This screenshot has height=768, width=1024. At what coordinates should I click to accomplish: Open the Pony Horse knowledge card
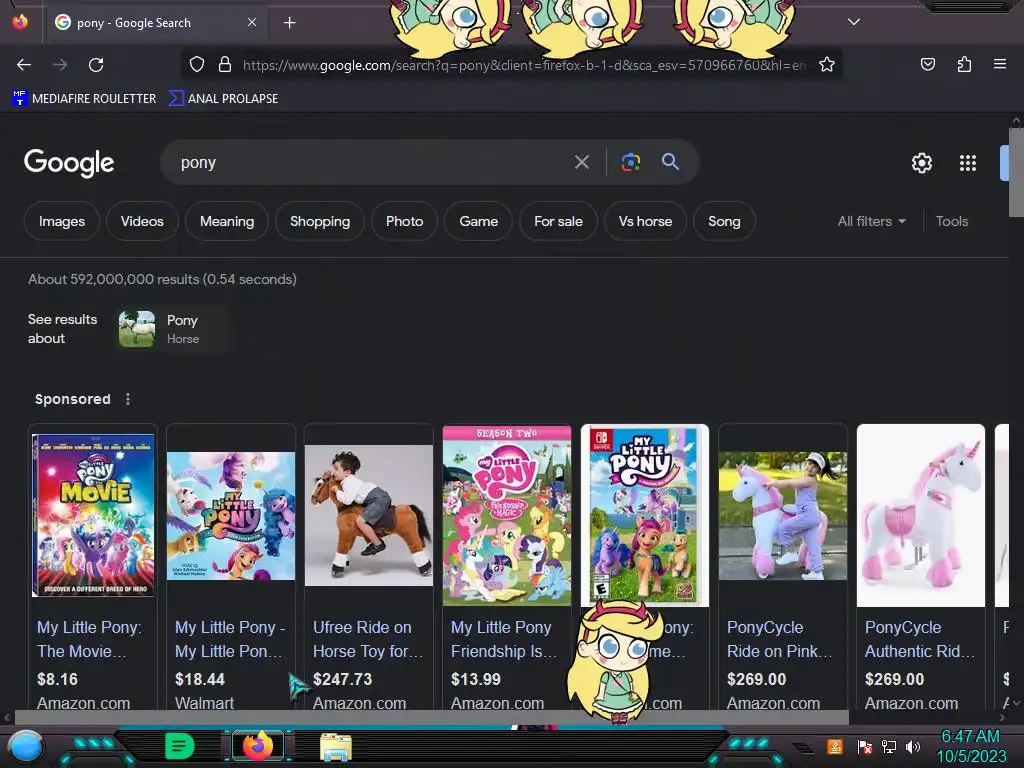(172, 328)
